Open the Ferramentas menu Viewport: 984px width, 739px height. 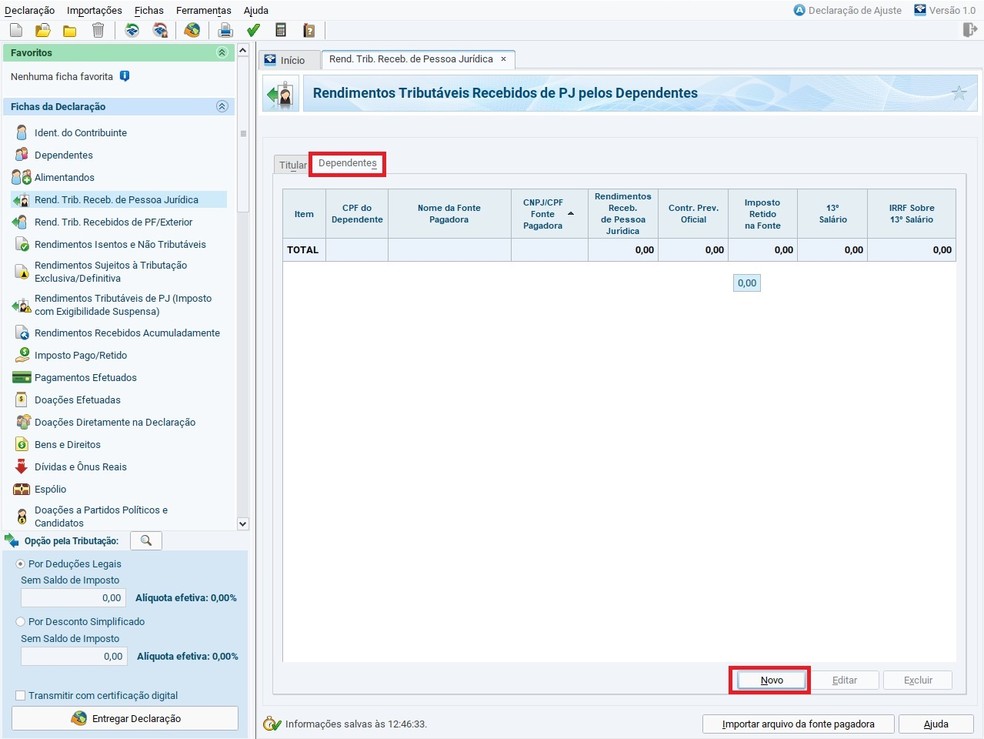[203, 10]
